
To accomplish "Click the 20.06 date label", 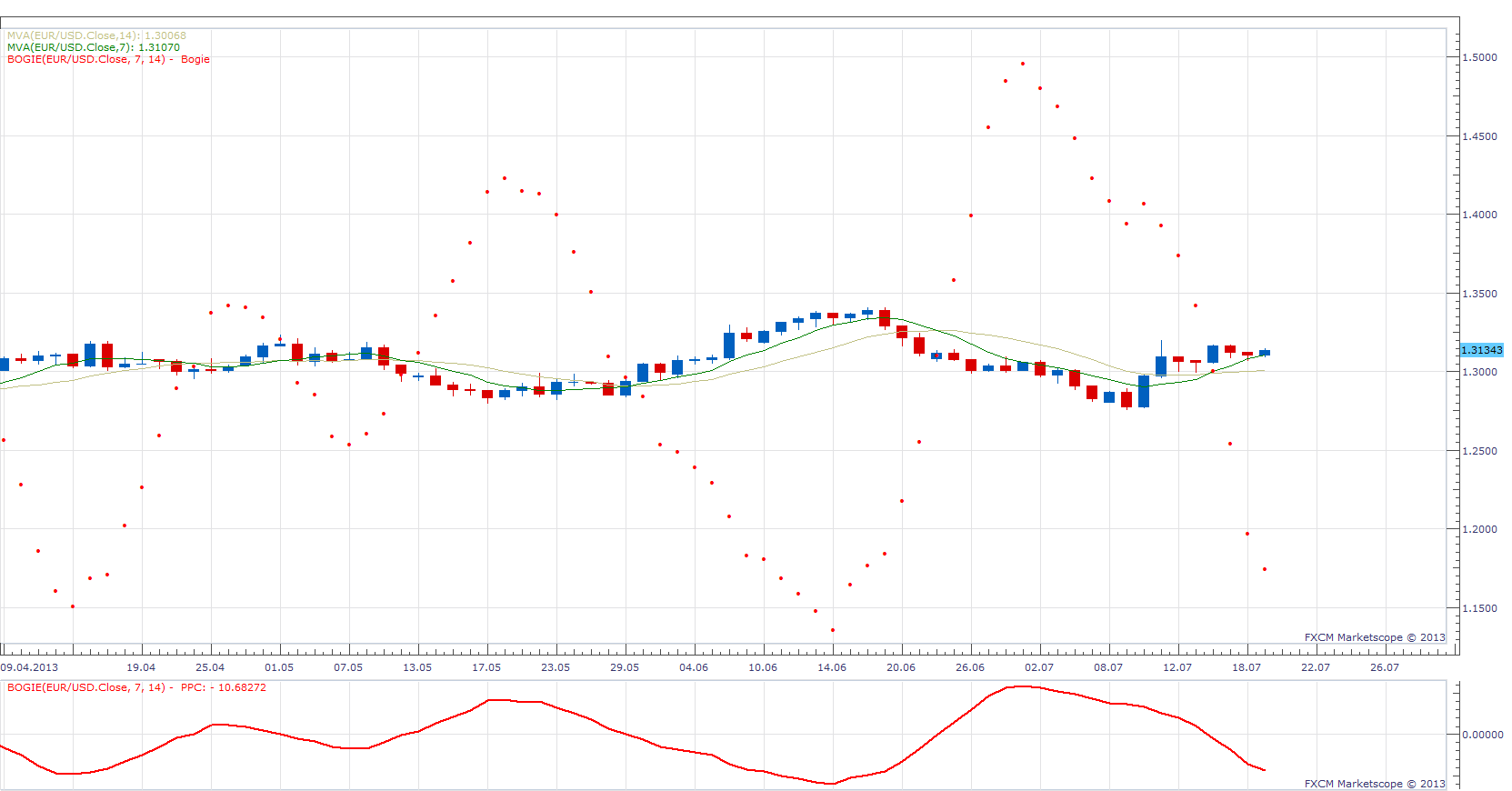I will pyautogui.click(x=901, y=667).
